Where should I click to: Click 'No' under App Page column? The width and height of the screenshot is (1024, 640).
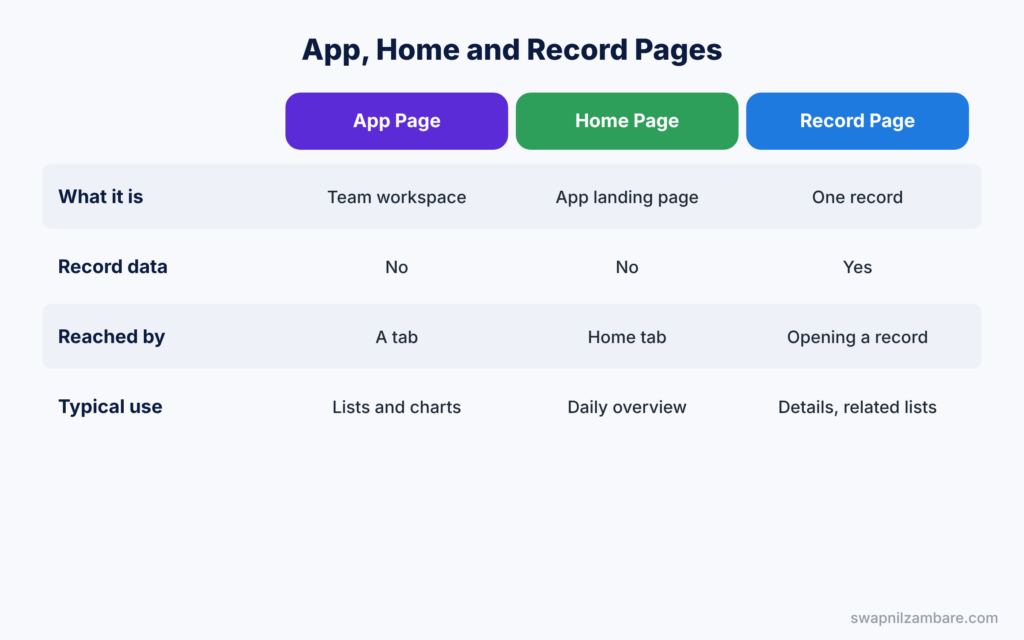click(396, 267)
